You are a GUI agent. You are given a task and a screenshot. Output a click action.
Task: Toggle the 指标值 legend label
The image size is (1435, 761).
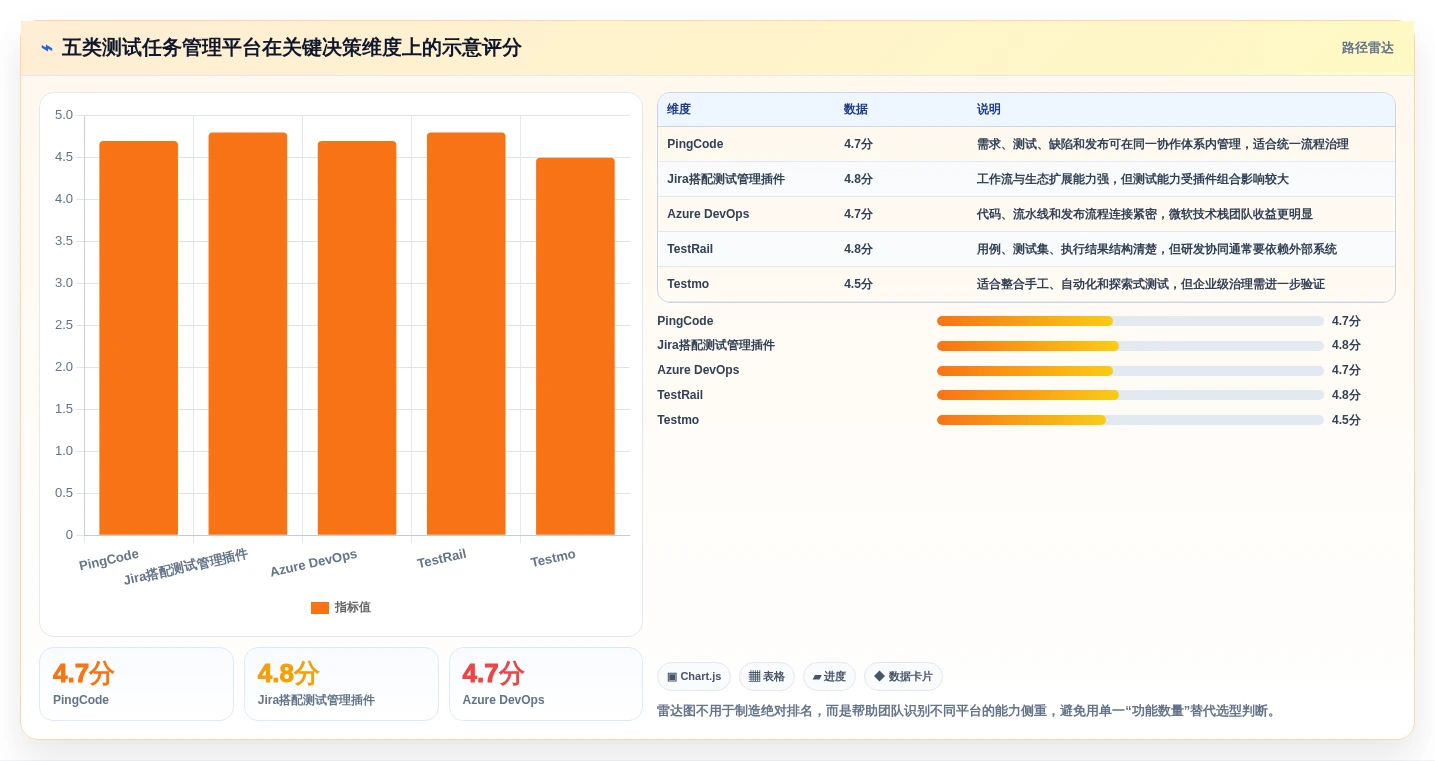point(352,607)
